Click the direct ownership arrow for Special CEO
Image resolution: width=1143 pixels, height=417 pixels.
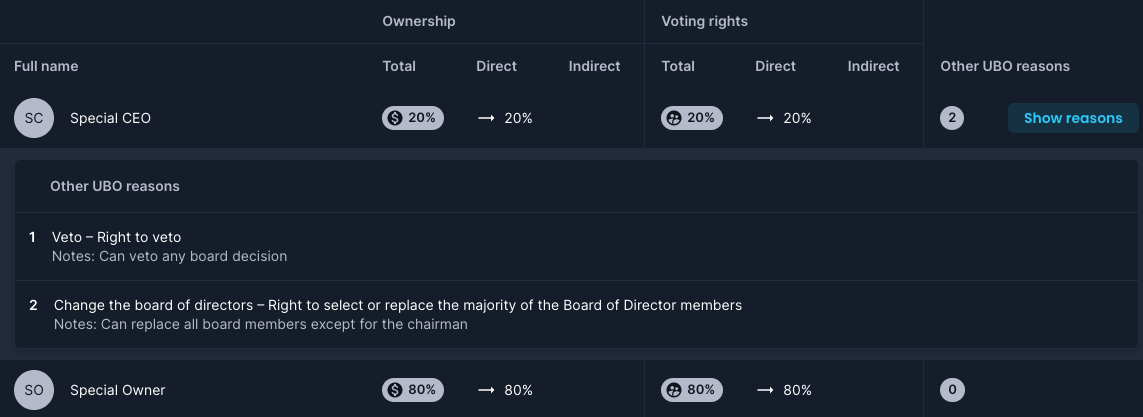[486, 118]
